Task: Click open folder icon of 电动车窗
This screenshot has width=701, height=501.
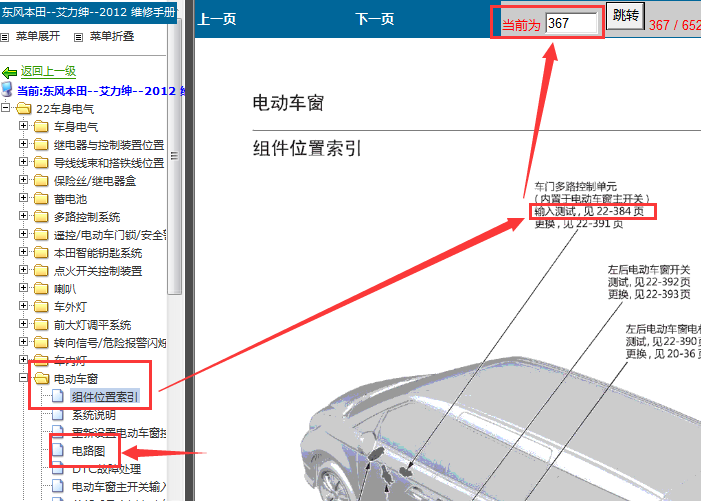Action: point(42,379)
